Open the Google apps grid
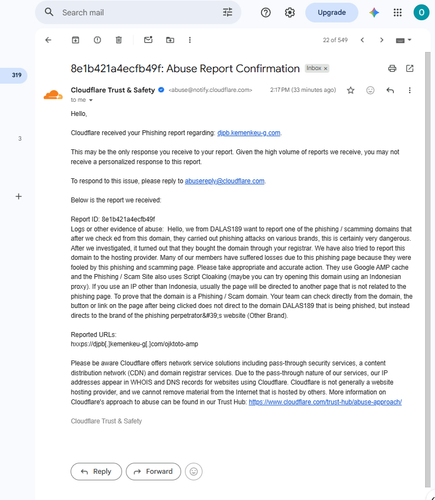Image resolution: width=435 pixels, height=500 pixels. pyautogui.click(x=397, y=13)
